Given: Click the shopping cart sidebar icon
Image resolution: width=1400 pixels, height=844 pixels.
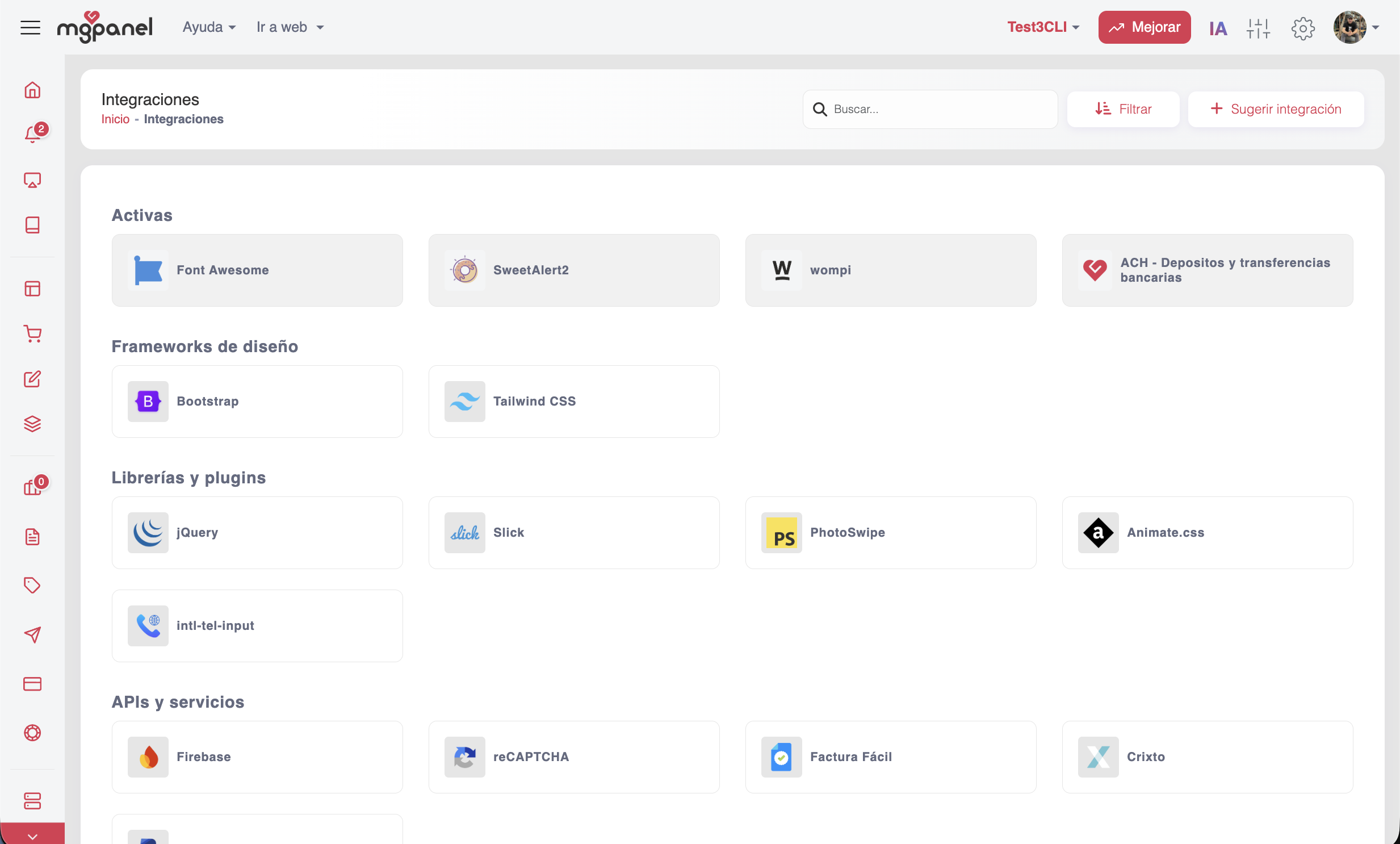Looking at the screenshot, I should pos(32,333).
